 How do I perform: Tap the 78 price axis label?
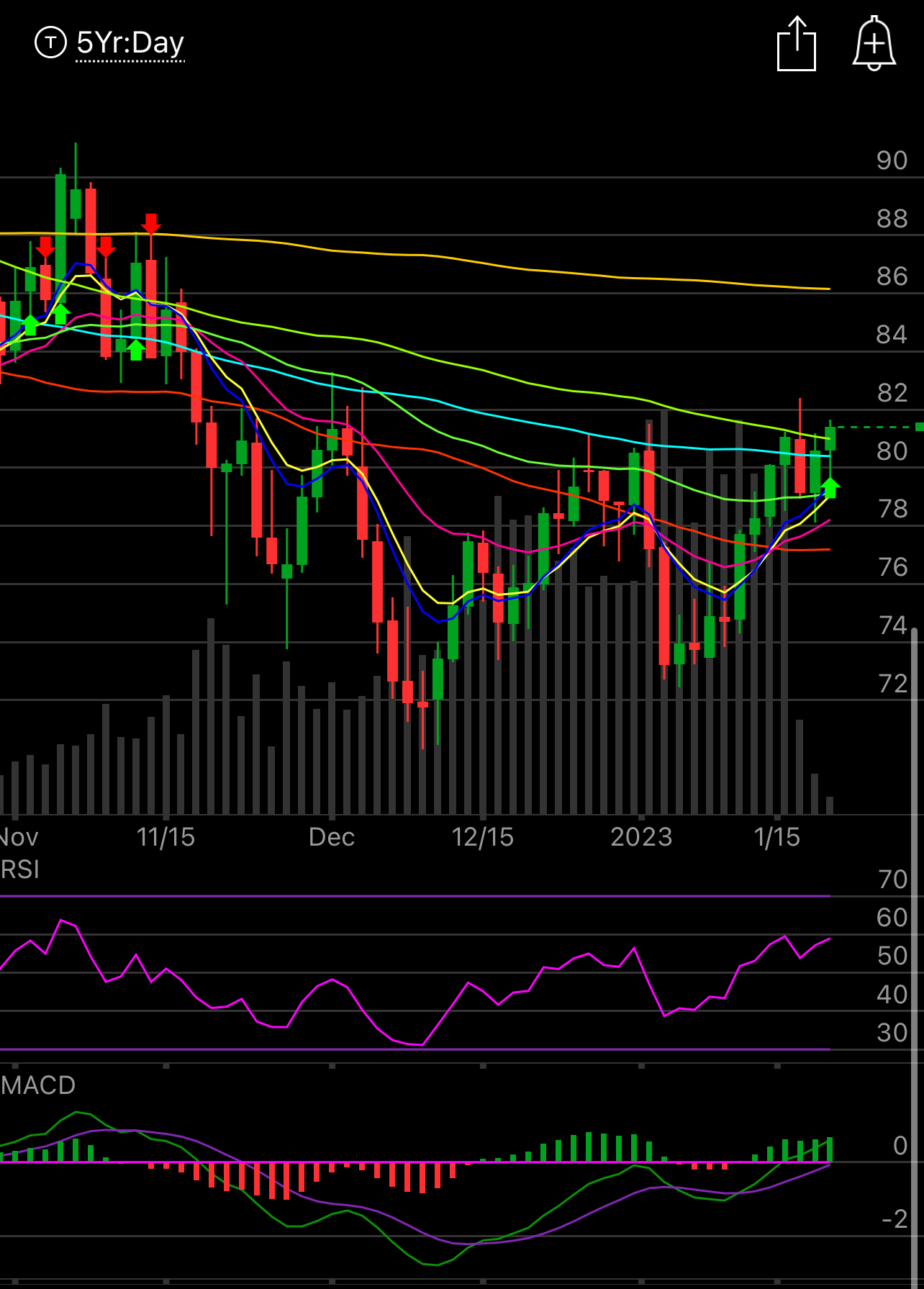(892, 509)
